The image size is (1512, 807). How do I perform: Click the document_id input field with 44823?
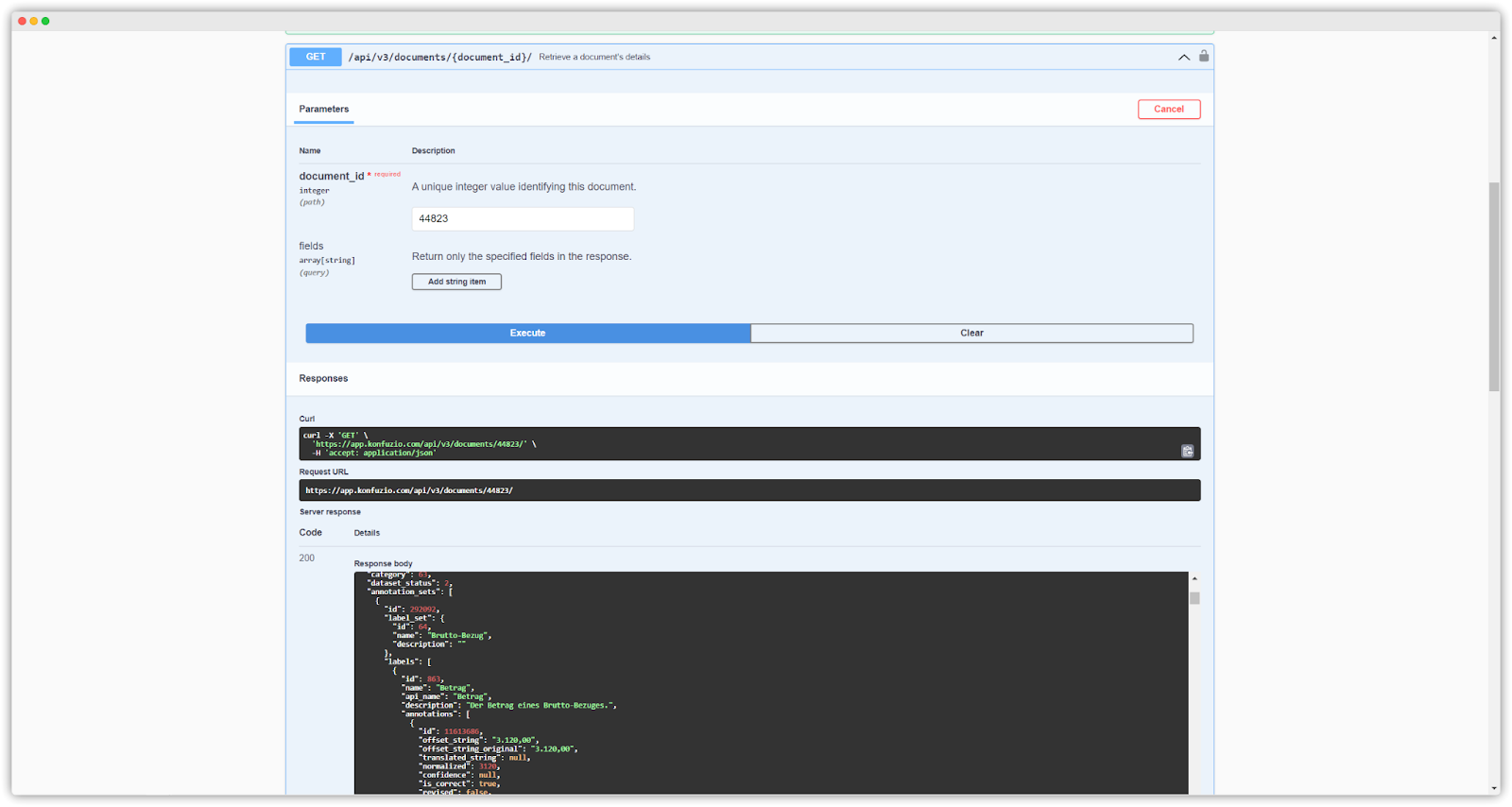[x=523, y=218]
